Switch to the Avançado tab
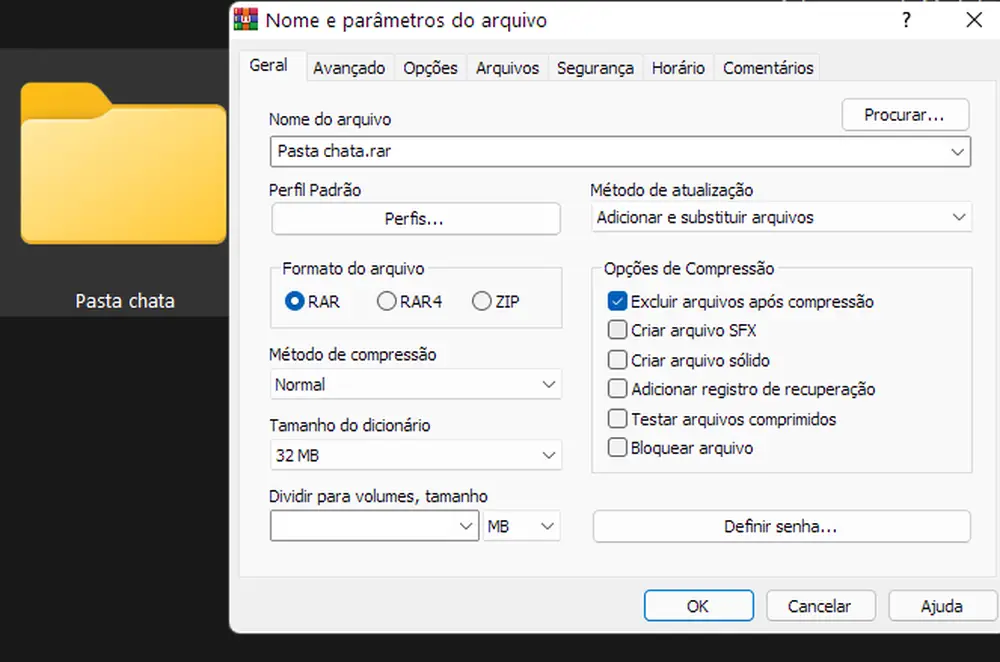This screenshot has height=662, width=1000. click(349, 67)
